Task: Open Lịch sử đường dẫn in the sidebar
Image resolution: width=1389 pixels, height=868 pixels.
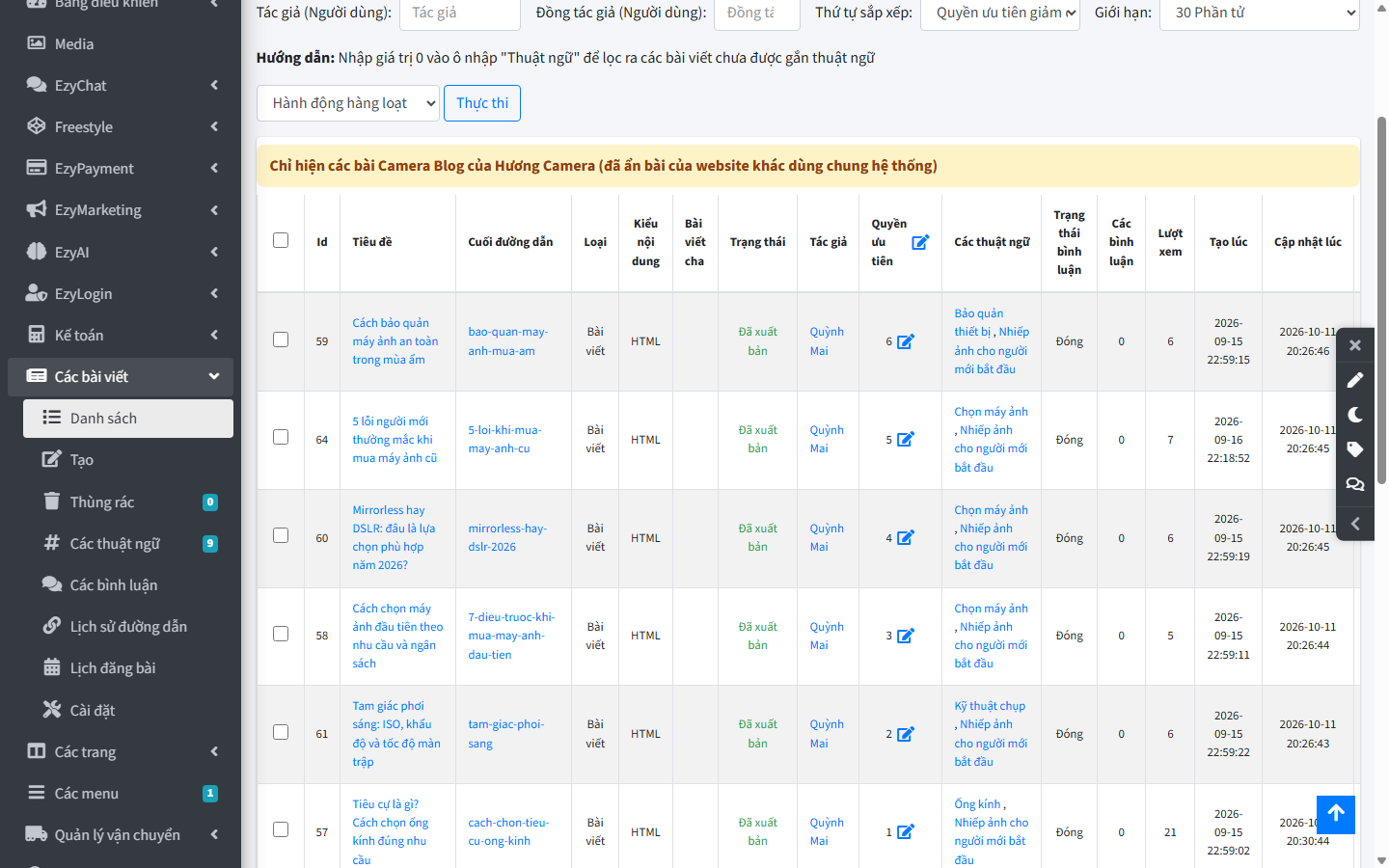Action: [128, 626]
